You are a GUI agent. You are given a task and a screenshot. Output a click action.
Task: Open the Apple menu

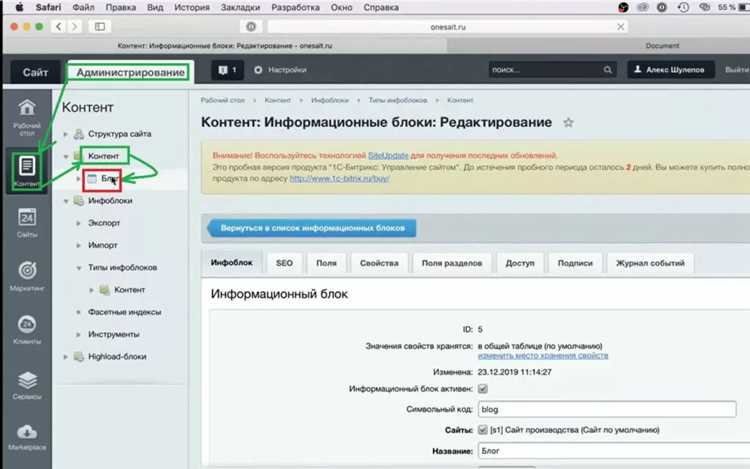tap(19, 7)
